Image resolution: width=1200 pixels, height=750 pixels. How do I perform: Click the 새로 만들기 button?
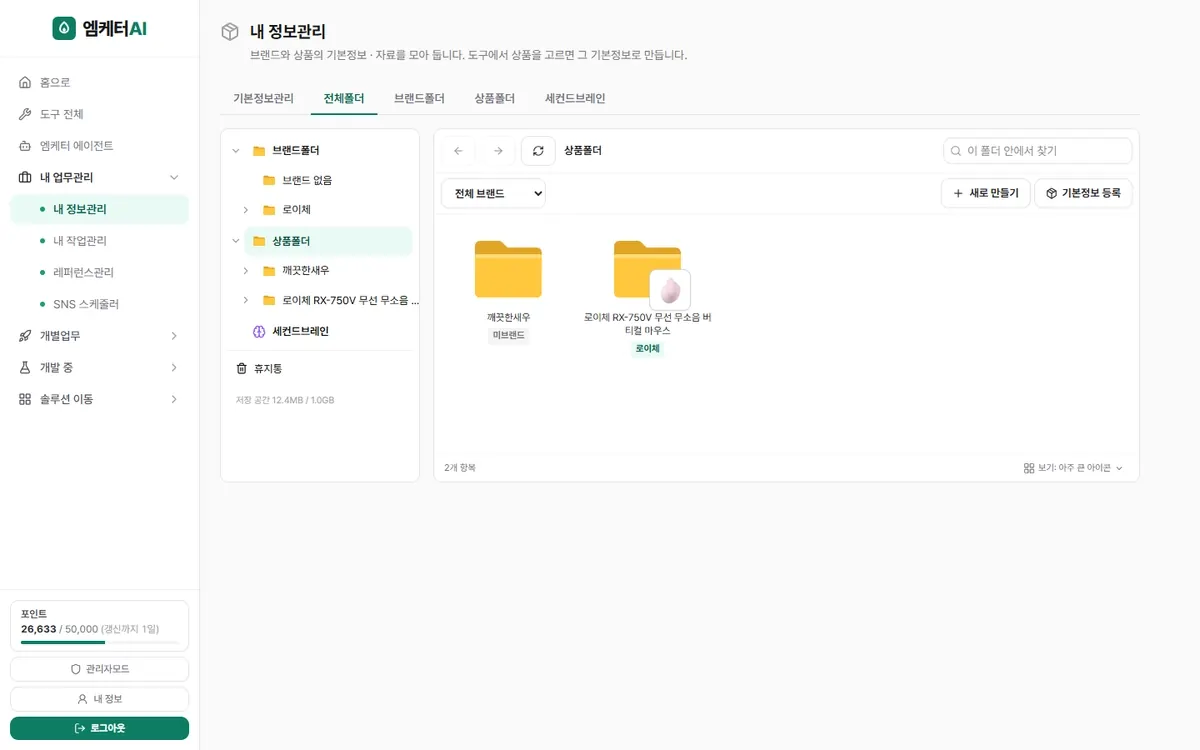click(986, 193)
